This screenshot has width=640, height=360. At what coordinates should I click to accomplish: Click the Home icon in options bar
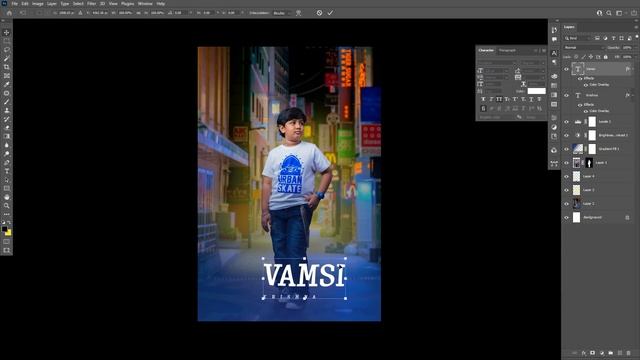[9, 13]
